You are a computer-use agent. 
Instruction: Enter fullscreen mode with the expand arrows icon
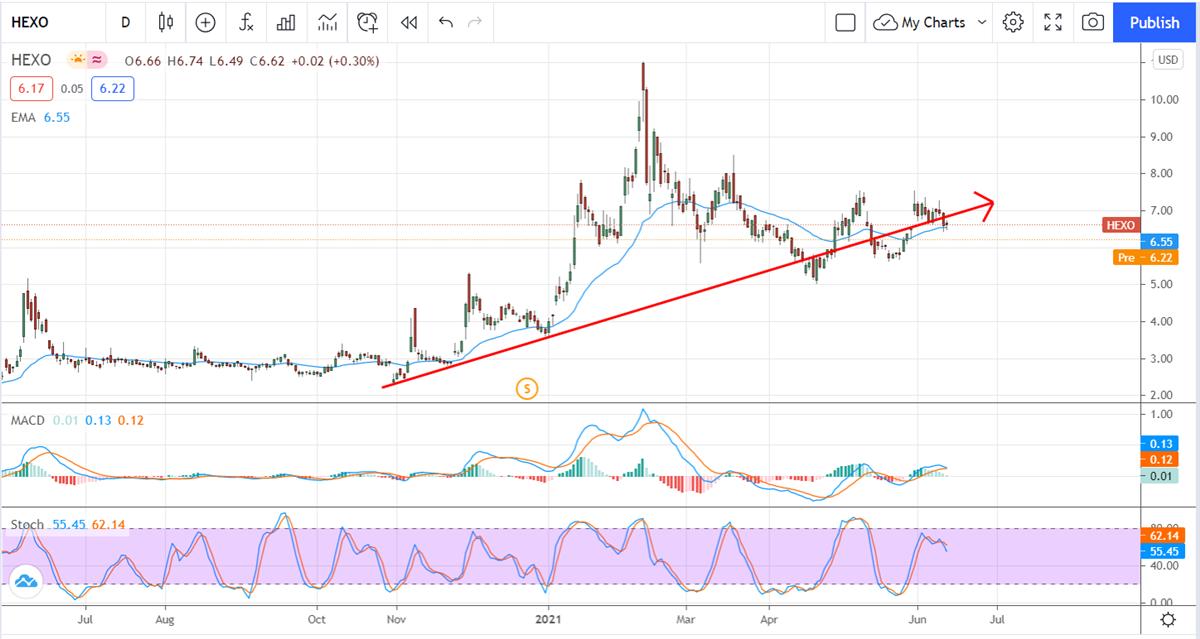[x=1053, y=22]
